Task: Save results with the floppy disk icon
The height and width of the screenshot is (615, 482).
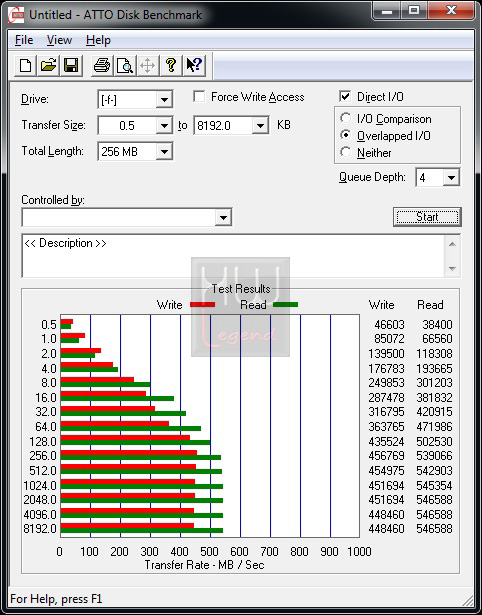Action: [71, 65]
